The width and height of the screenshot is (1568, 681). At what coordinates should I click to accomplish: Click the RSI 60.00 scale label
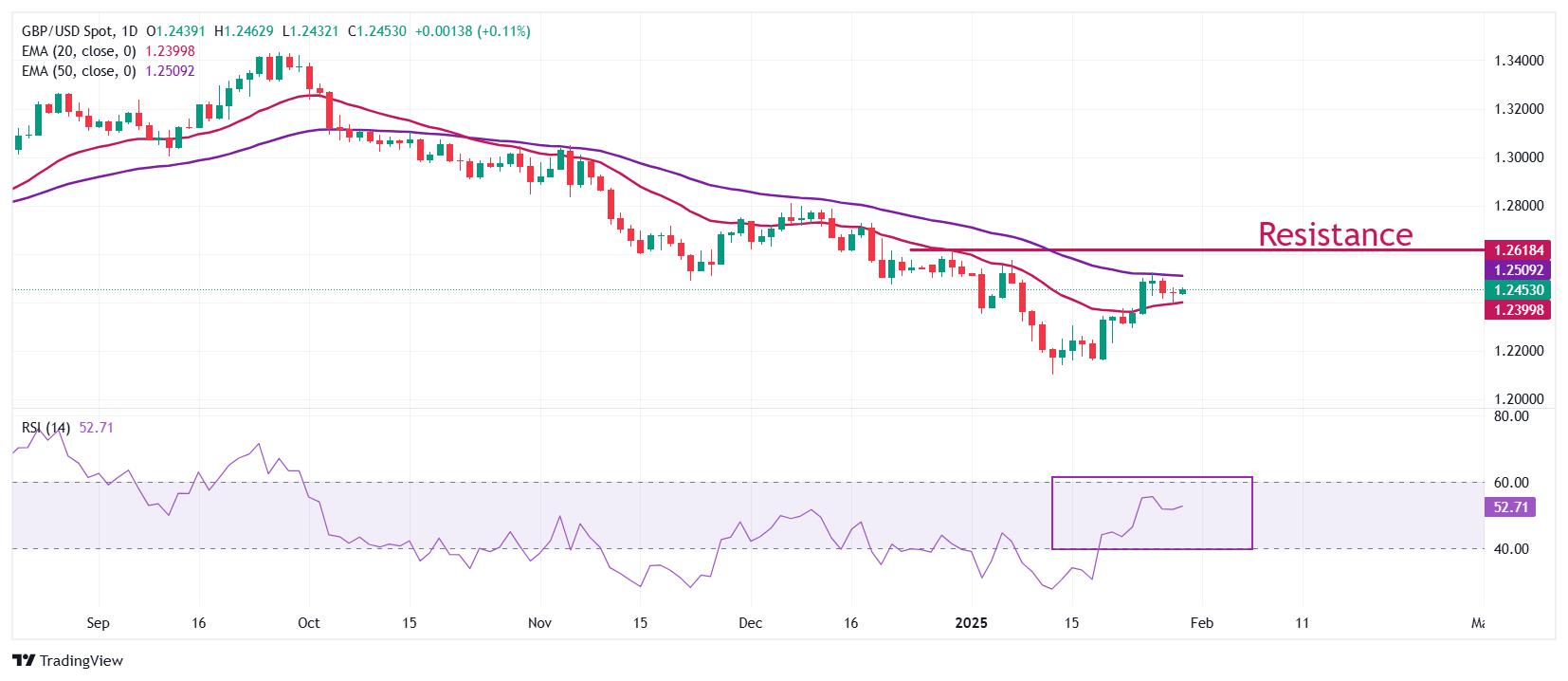tap(1511, 483)
